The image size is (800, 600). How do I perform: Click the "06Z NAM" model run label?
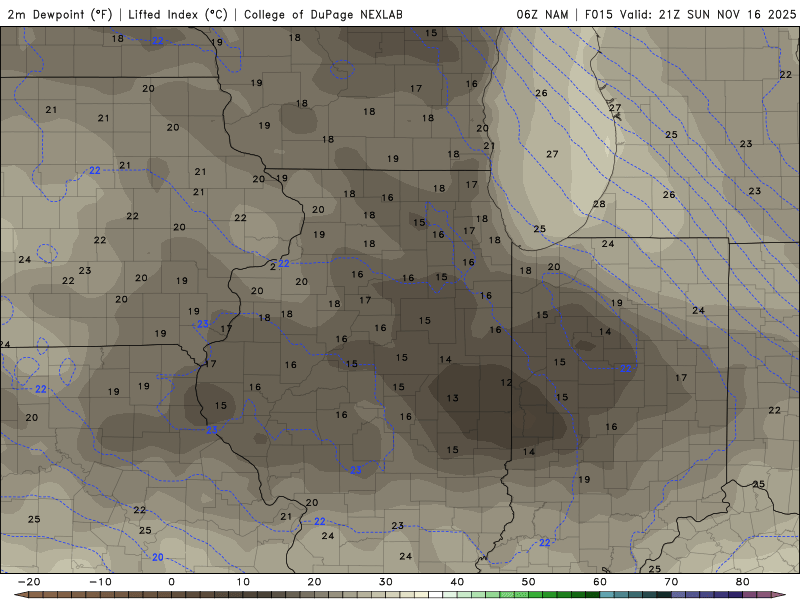(x=542, y=14)
